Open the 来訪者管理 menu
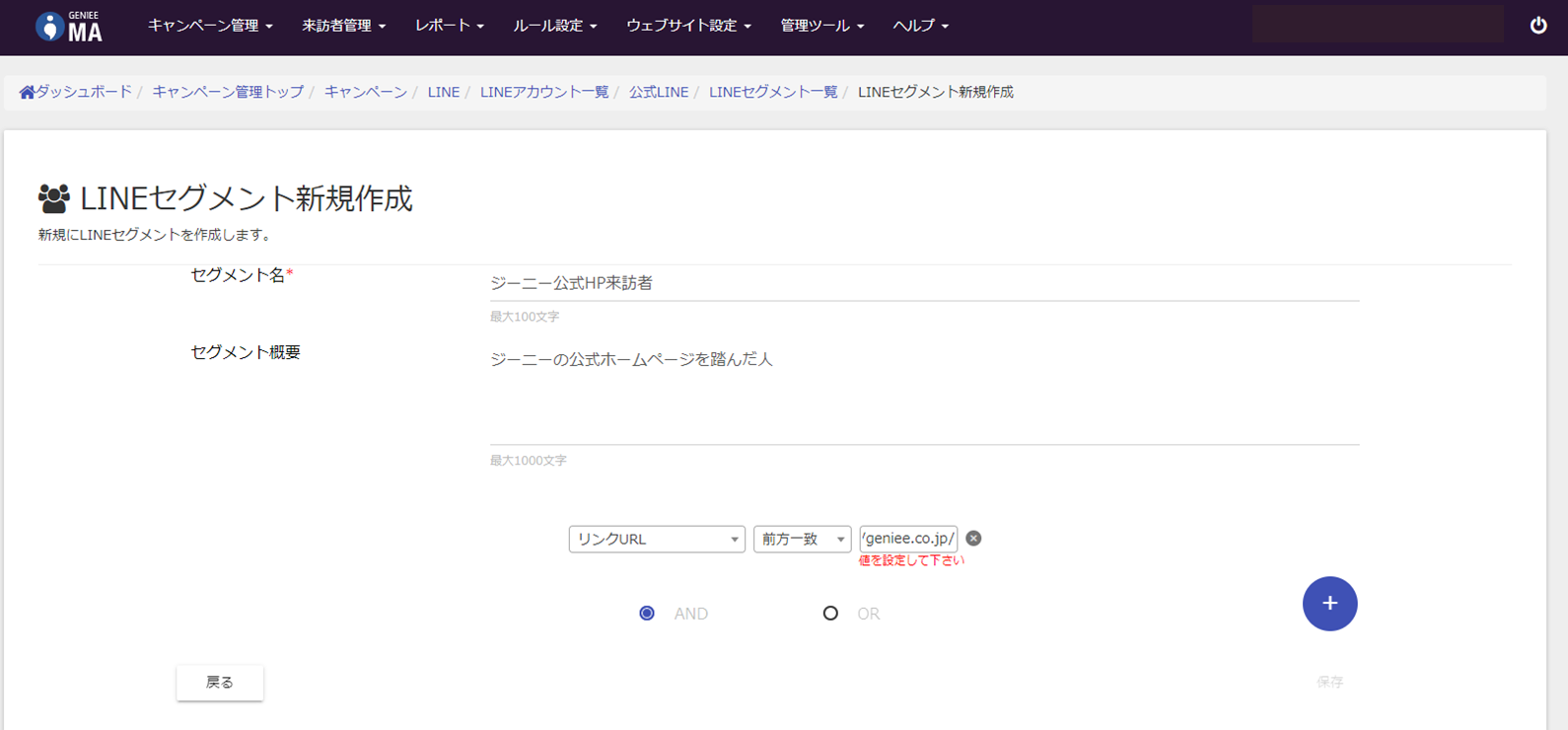The width and height of the screenshot is (1568, 730). point(343,26)
